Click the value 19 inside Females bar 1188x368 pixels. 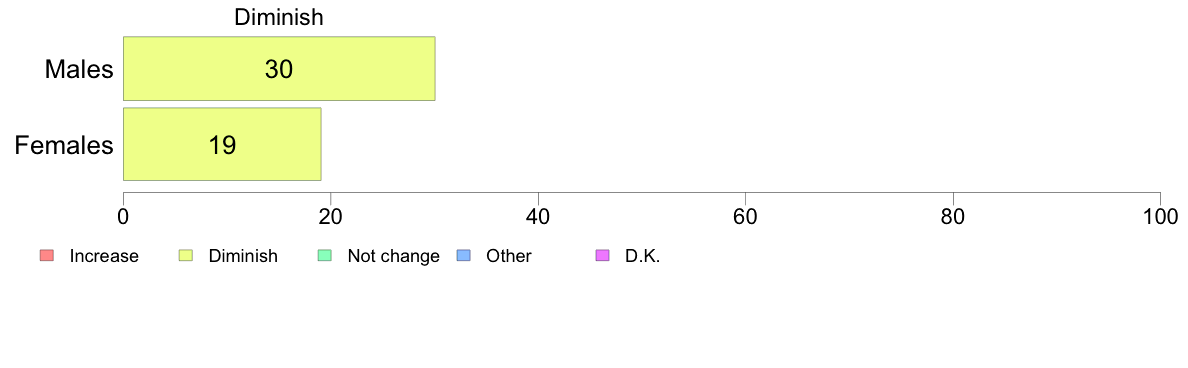pyautogui.click(x=222, y=145)
